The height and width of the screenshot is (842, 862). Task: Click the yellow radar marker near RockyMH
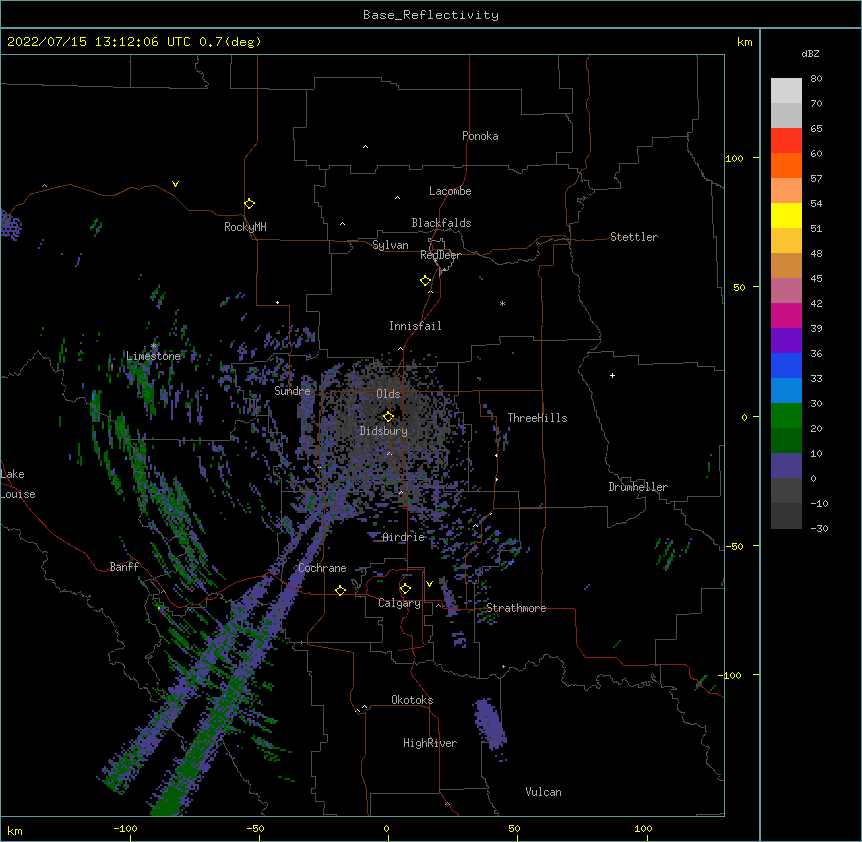coord(249,204)
